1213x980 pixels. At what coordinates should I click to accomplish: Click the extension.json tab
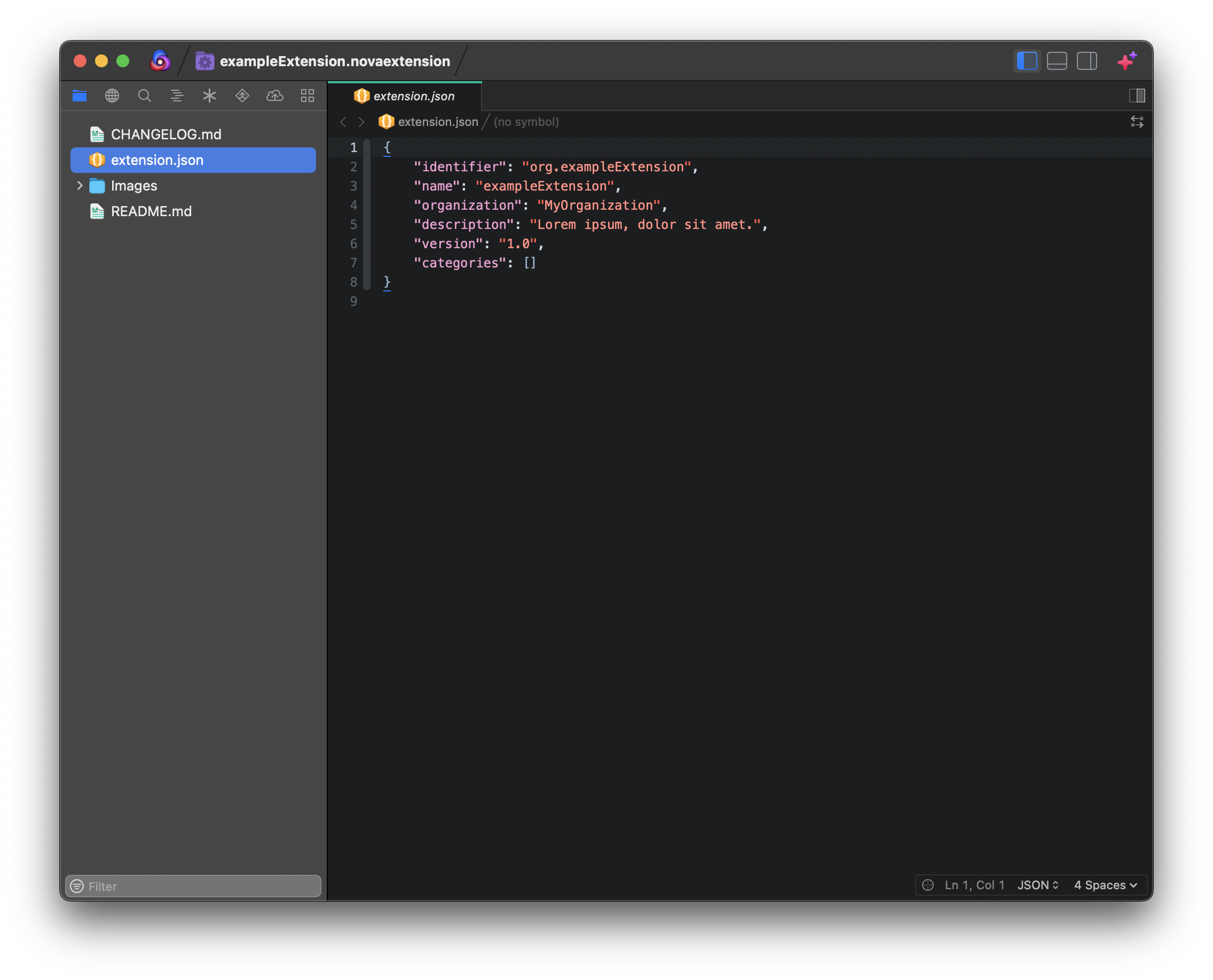pyautogui.click(x=405, y=96)
